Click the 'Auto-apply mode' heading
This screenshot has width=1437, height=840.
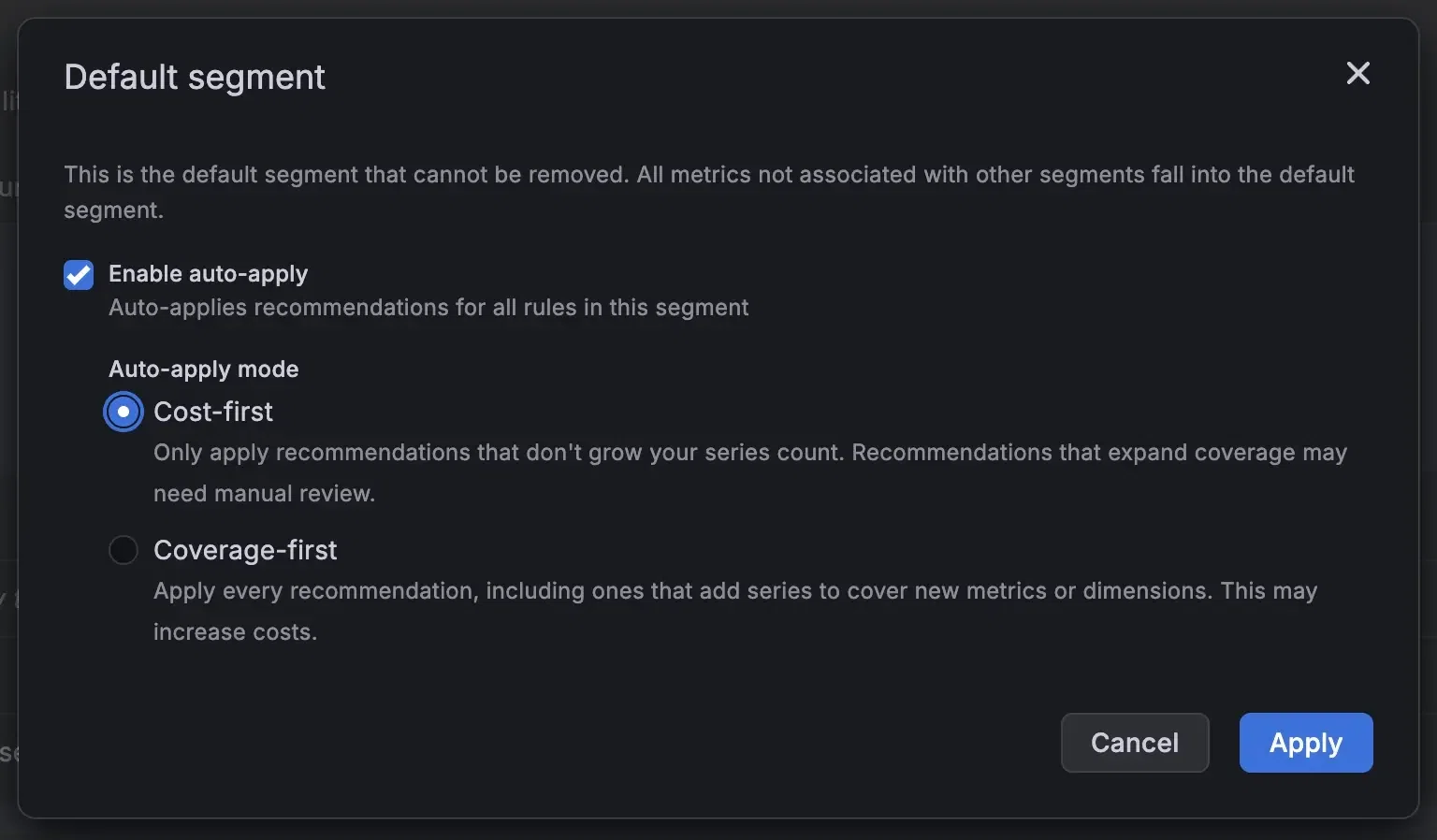pyautogui.click(x=204, y=369)
